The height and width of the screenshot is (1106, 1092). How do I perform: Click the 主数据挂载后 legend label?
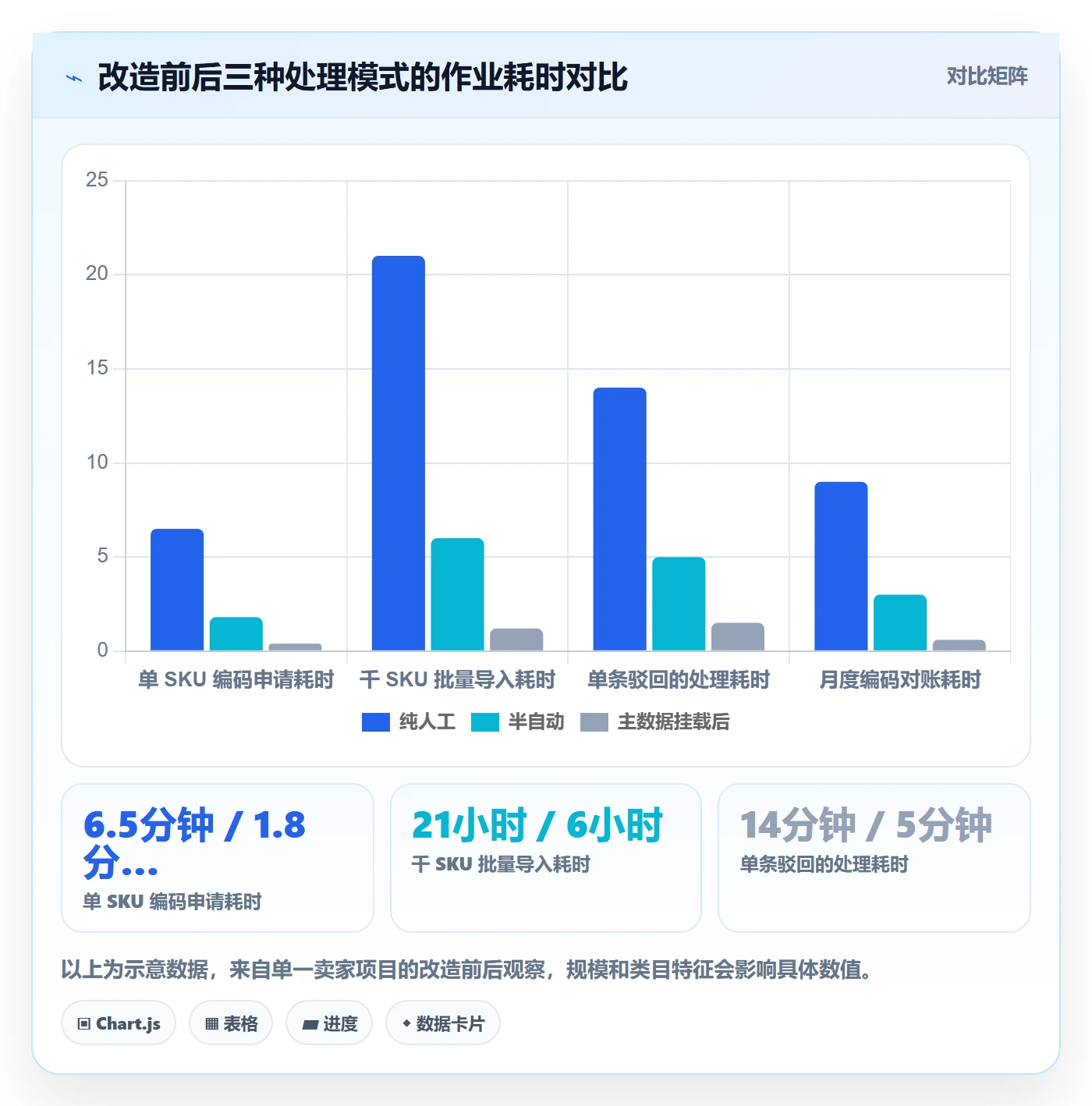pyautogui.click(x=674, y=722)
